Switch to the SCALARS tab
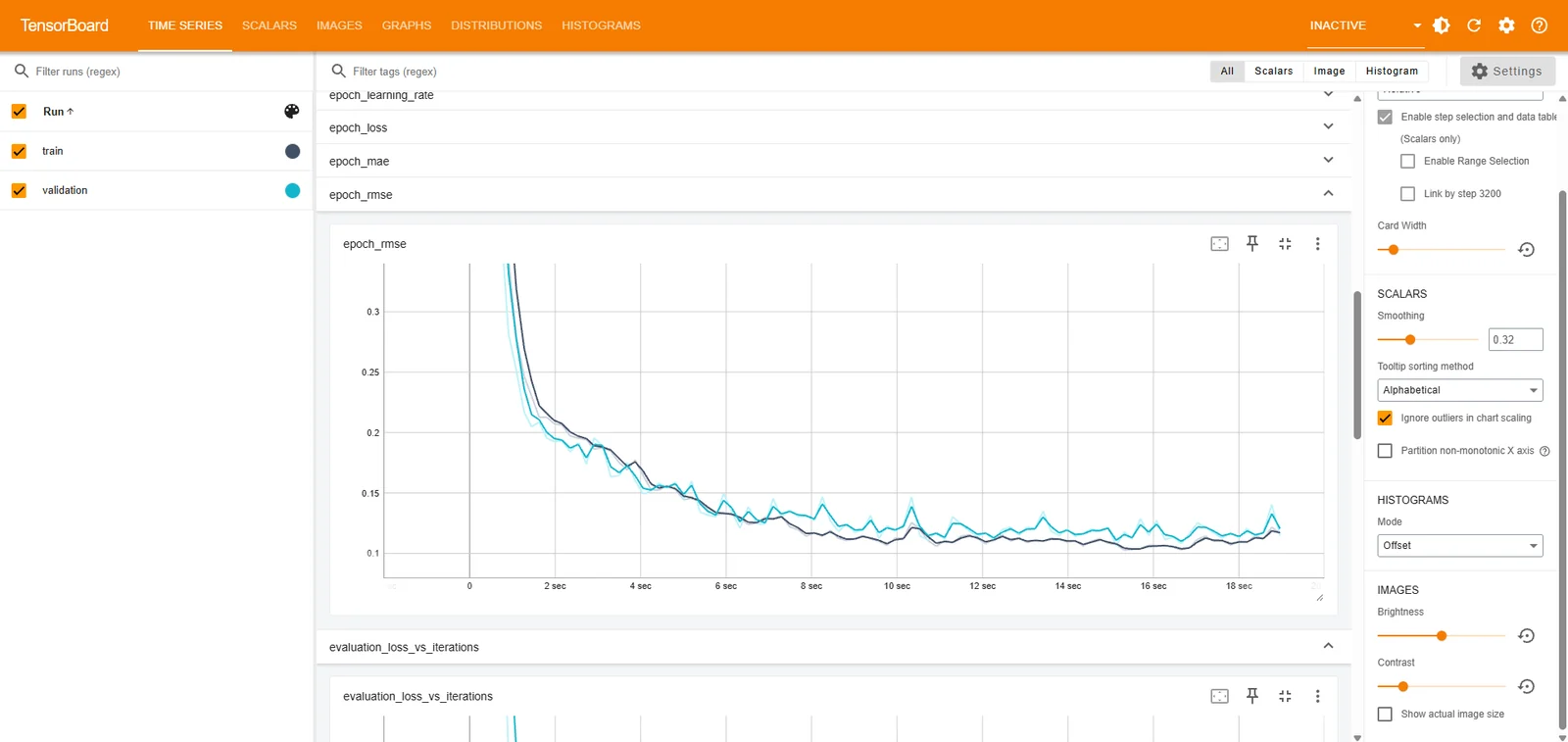This screenshot has width=1568, height=742. click(269, 25)
